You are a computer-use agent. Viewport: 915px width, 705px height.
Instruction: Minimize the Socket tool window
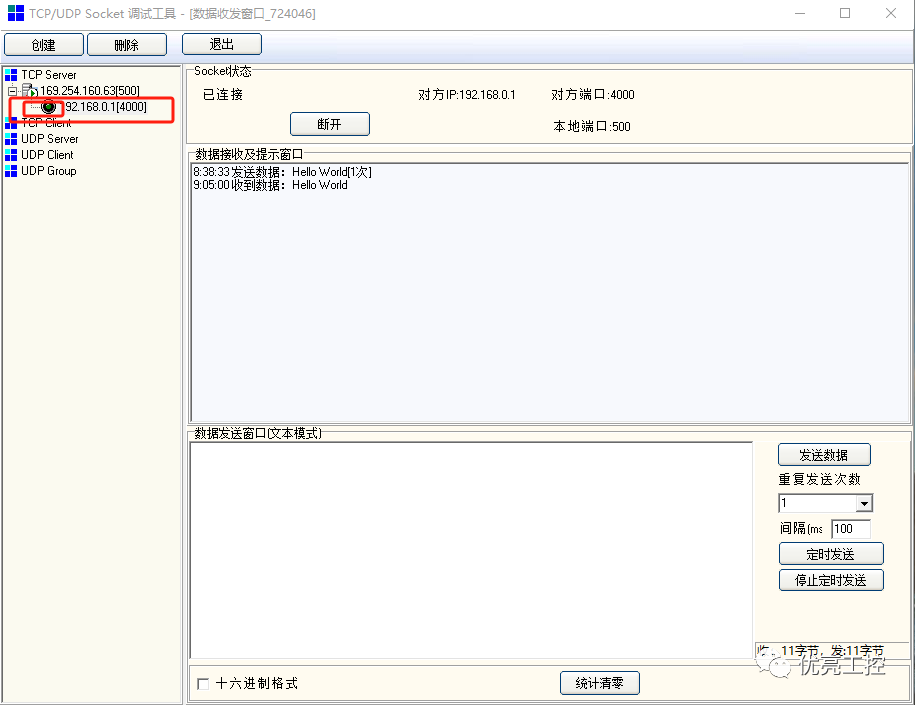click(x=800, y=13)
